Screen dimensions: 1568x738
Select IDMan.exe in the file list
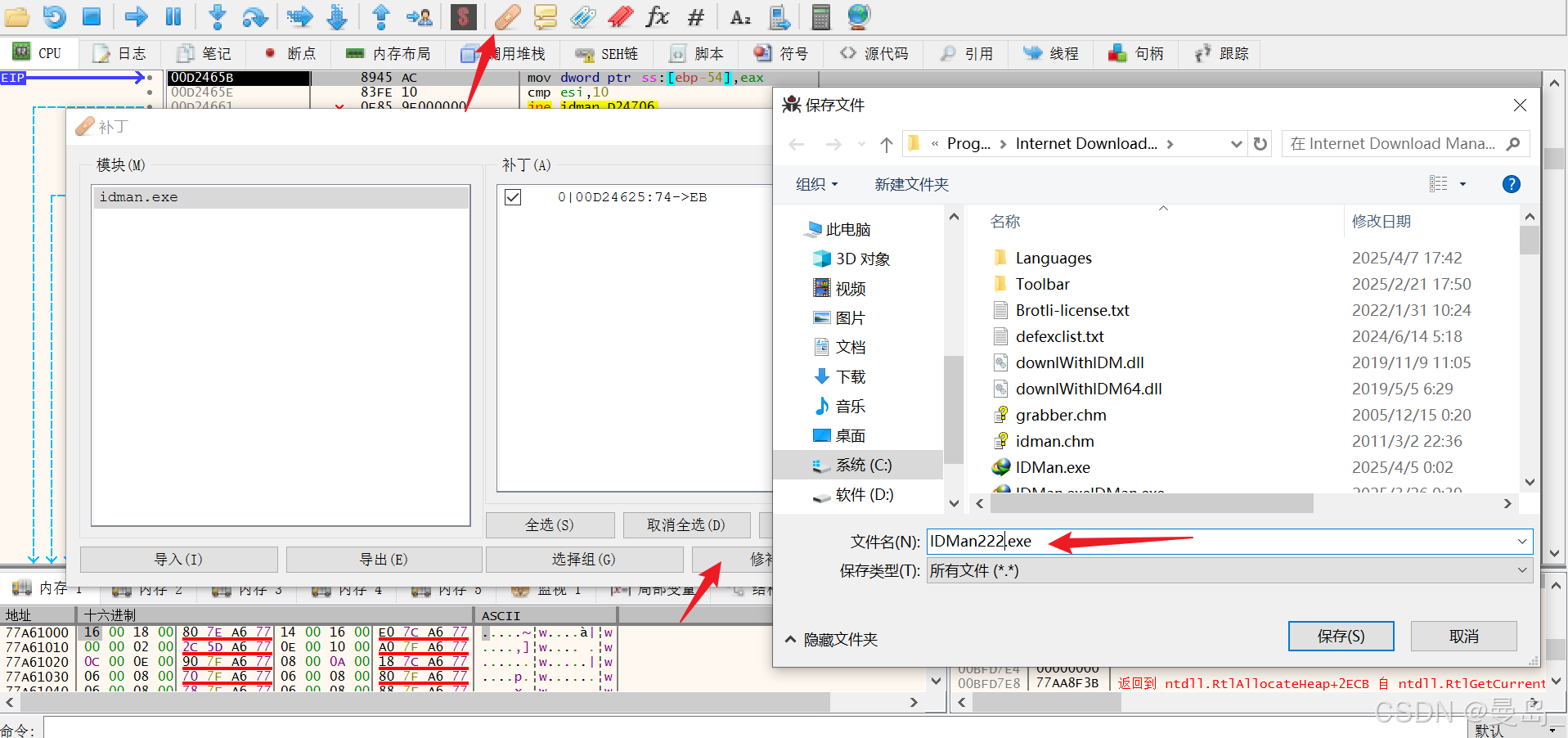click(1052, 467)
